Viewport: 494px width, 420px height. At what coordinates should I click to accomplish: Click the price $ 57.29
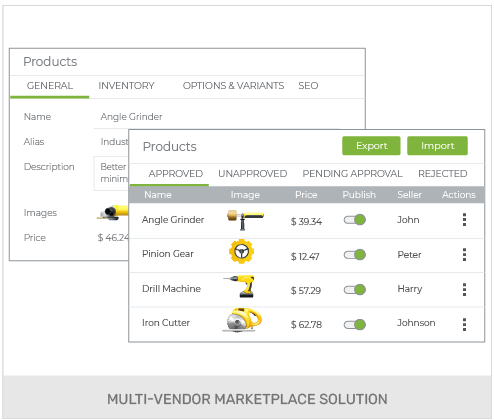pos(306,291)
